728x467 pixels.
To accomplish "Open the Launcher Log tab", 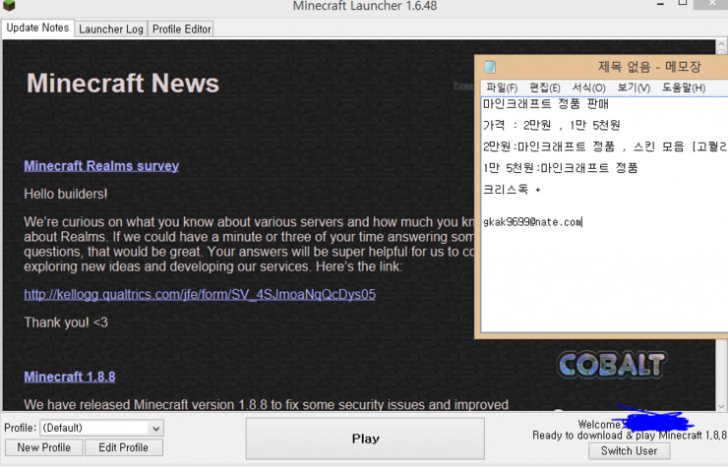I will pyautogui.click(x=110, y=29).
